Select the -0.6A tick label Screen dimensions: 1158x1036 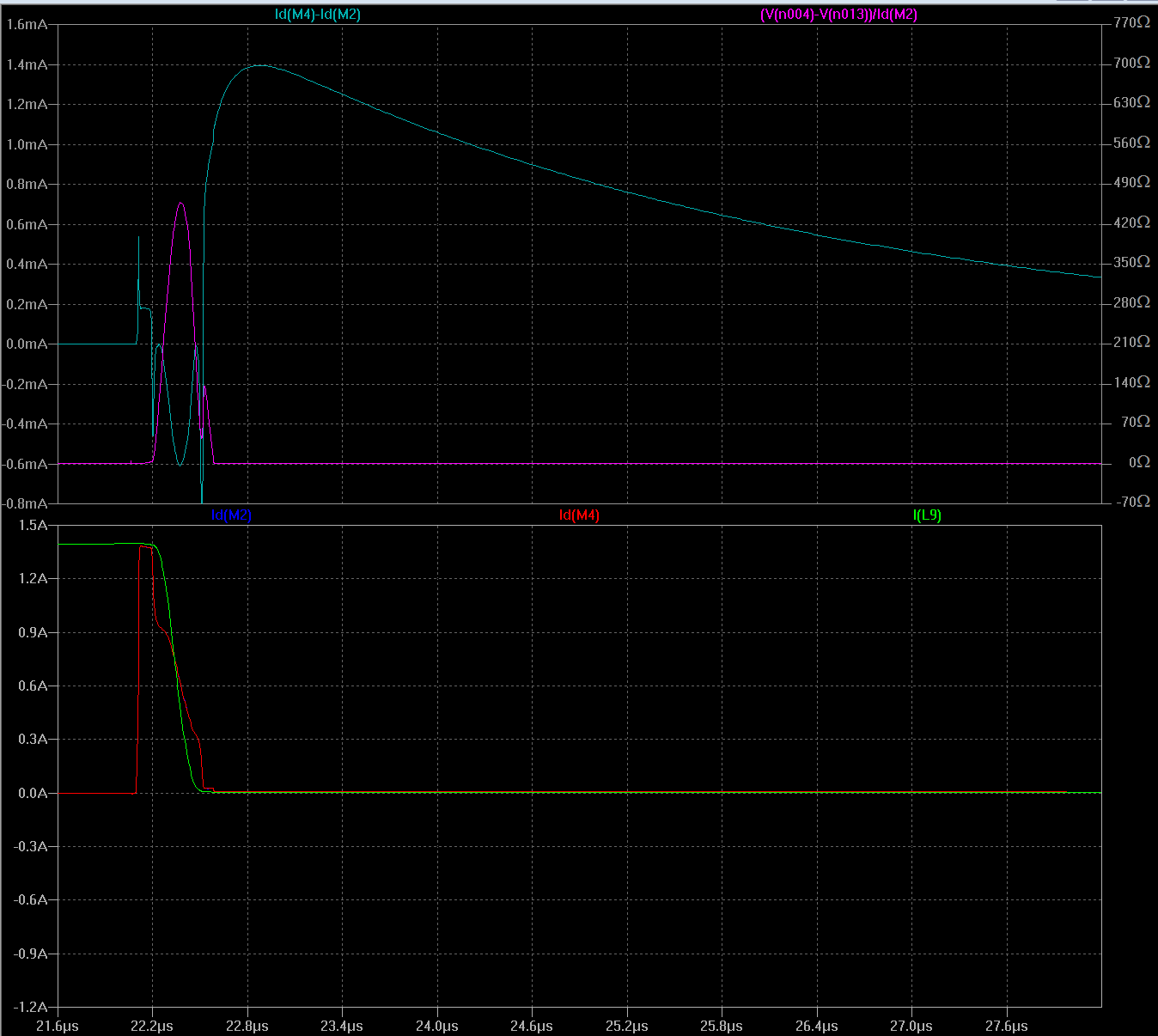pyautogui.click(x=31, y=900)
